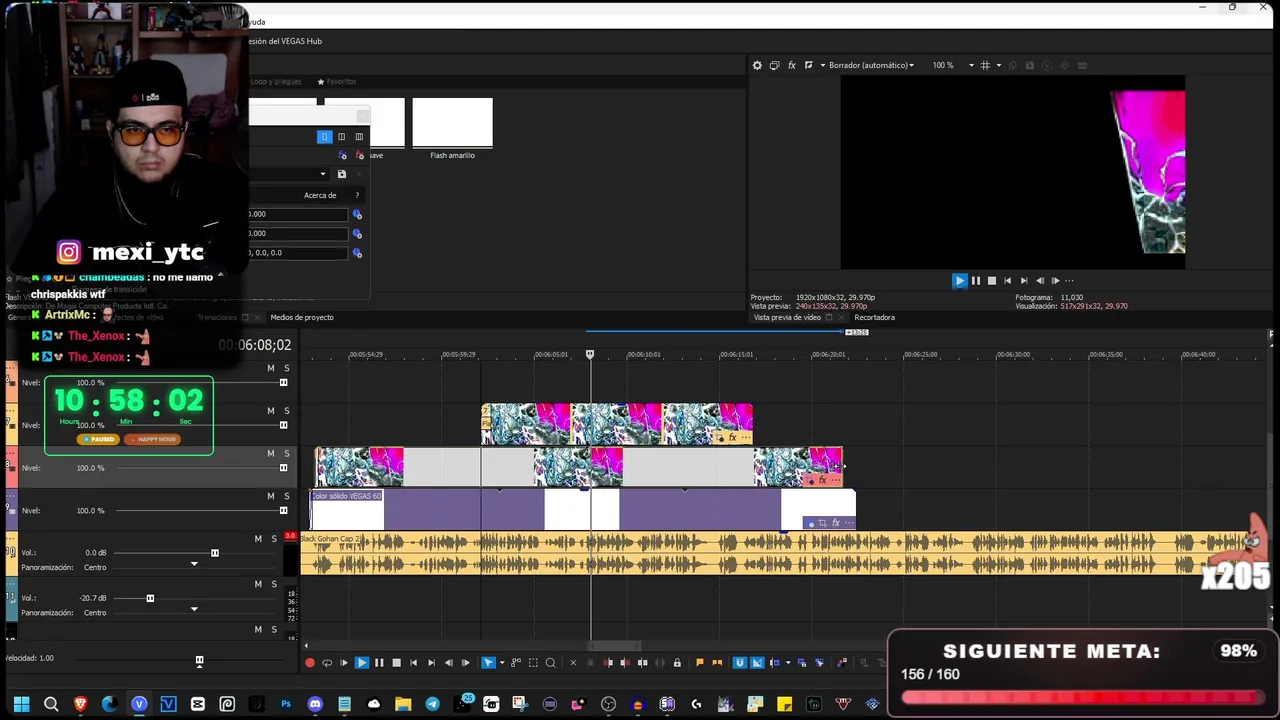The height and width of the screenshot is (720, 1280).
Task: Go to start in timeline transport
Action: pos(414,663)
